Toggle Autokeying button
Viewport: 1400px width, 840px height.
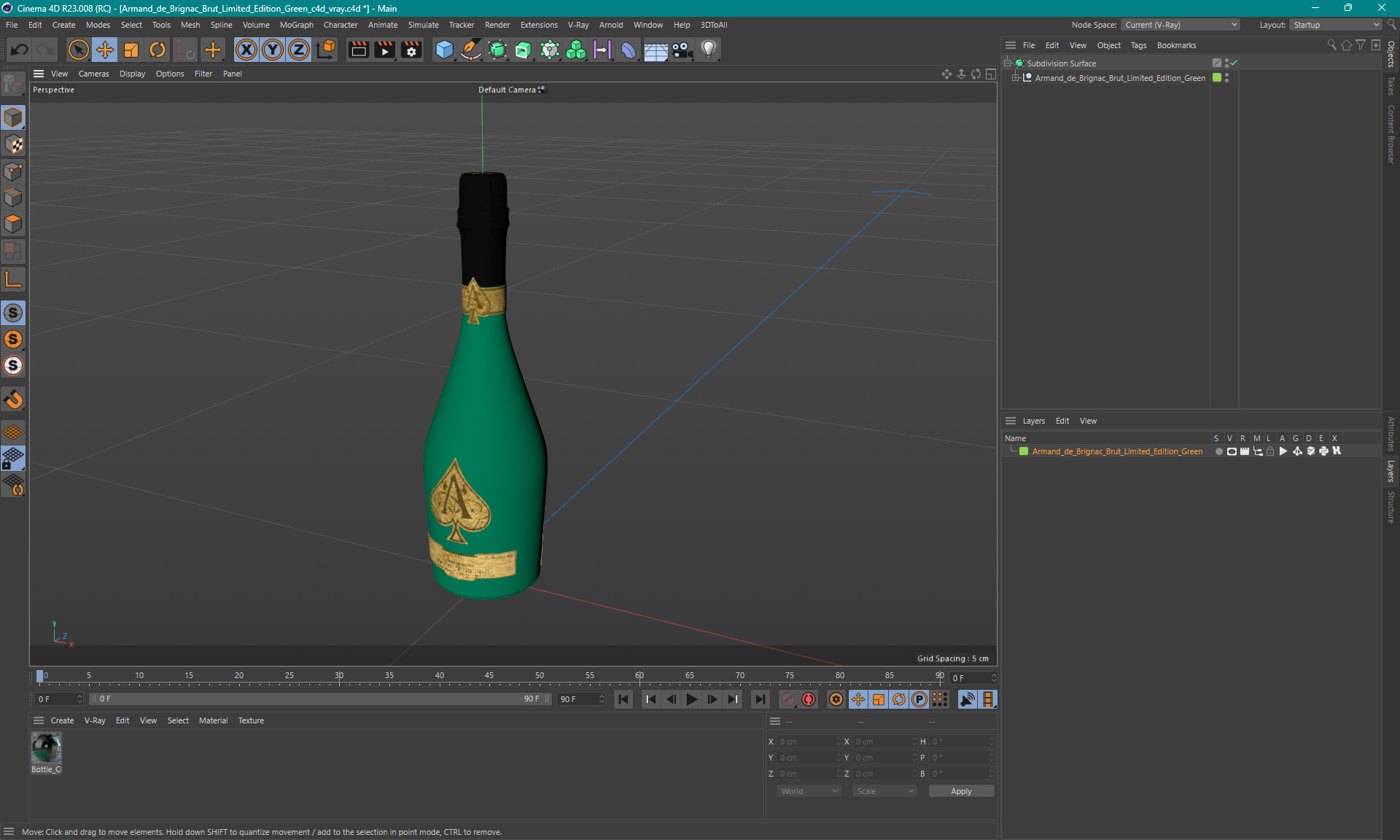click(x=809, y=699)
